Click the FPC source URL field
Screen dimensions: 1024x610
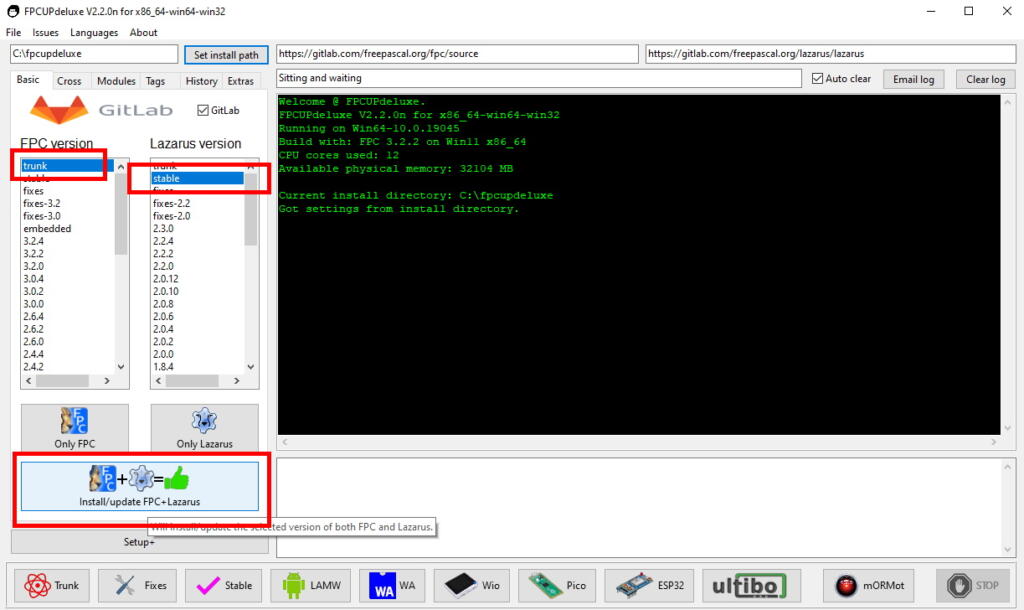coord(455,53)
